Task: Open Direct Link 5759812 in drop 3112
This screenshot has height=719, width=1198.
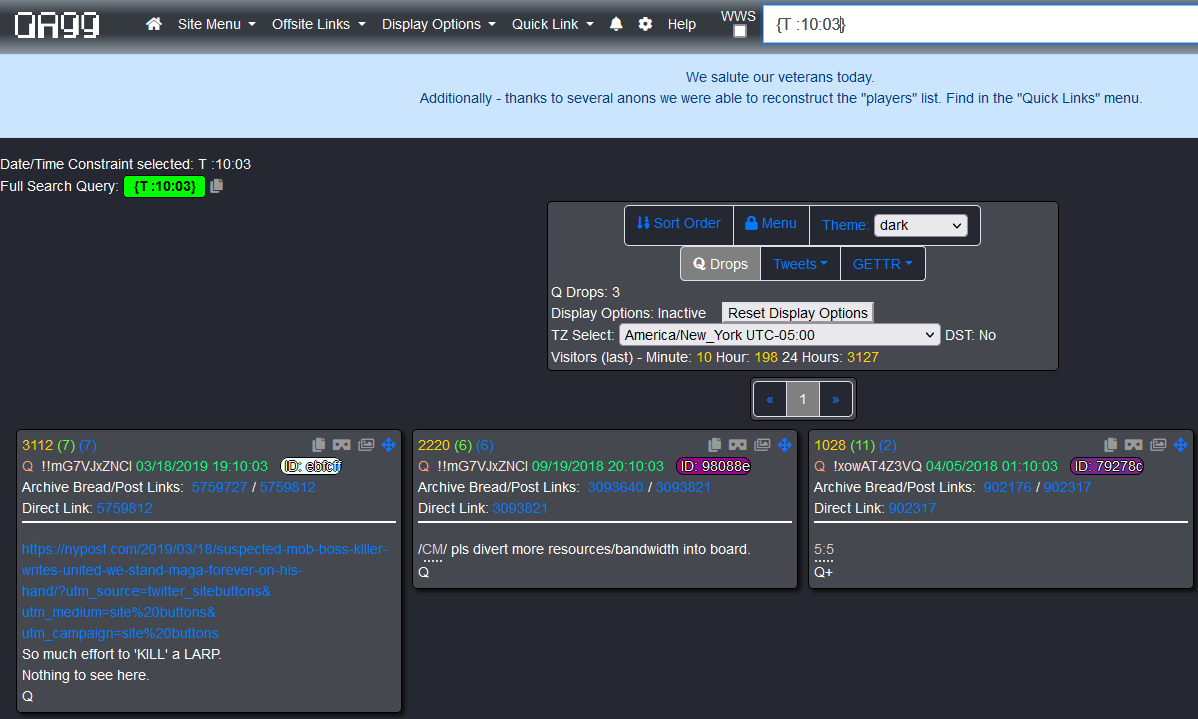Action: click(x=125, y=508)
